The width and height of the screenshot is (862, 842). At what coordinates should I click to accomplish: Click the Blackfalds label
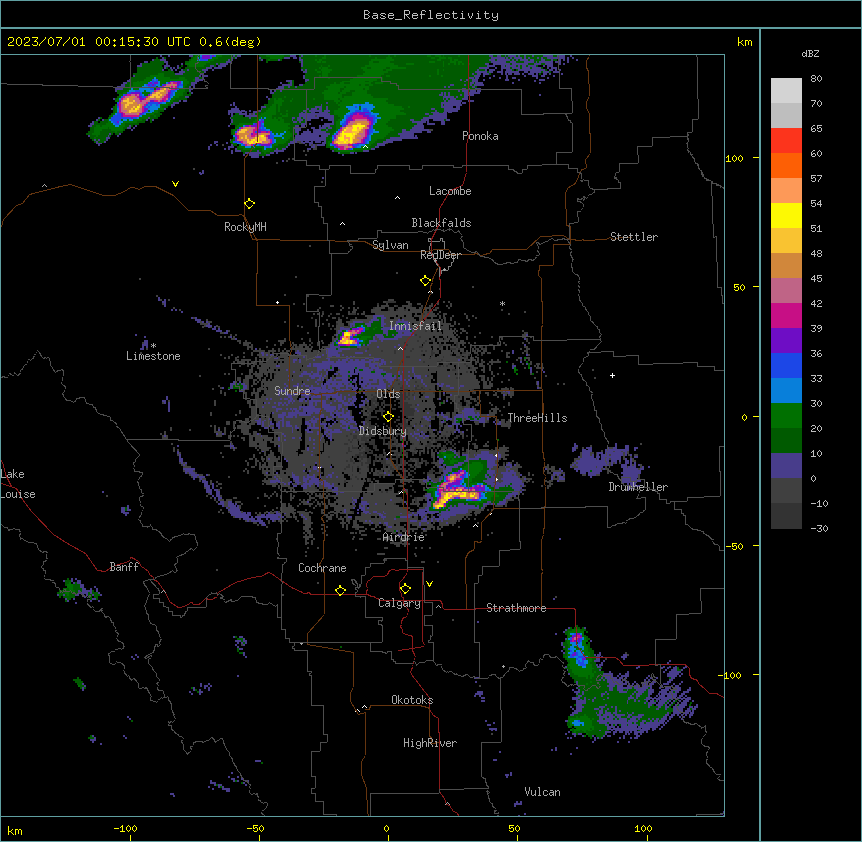pyautogui.click(x=441, y=223)
